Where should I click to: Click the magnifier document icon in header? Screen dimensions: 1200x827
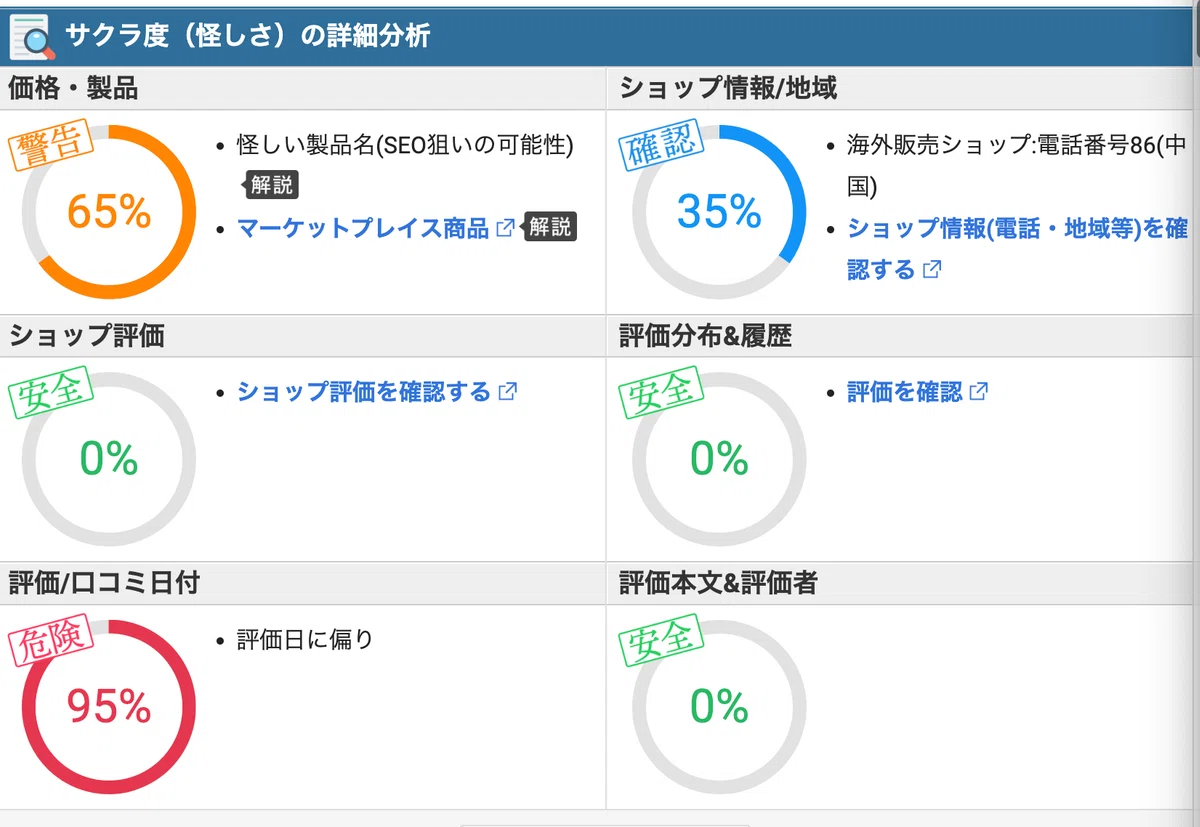tap(32, 36)
